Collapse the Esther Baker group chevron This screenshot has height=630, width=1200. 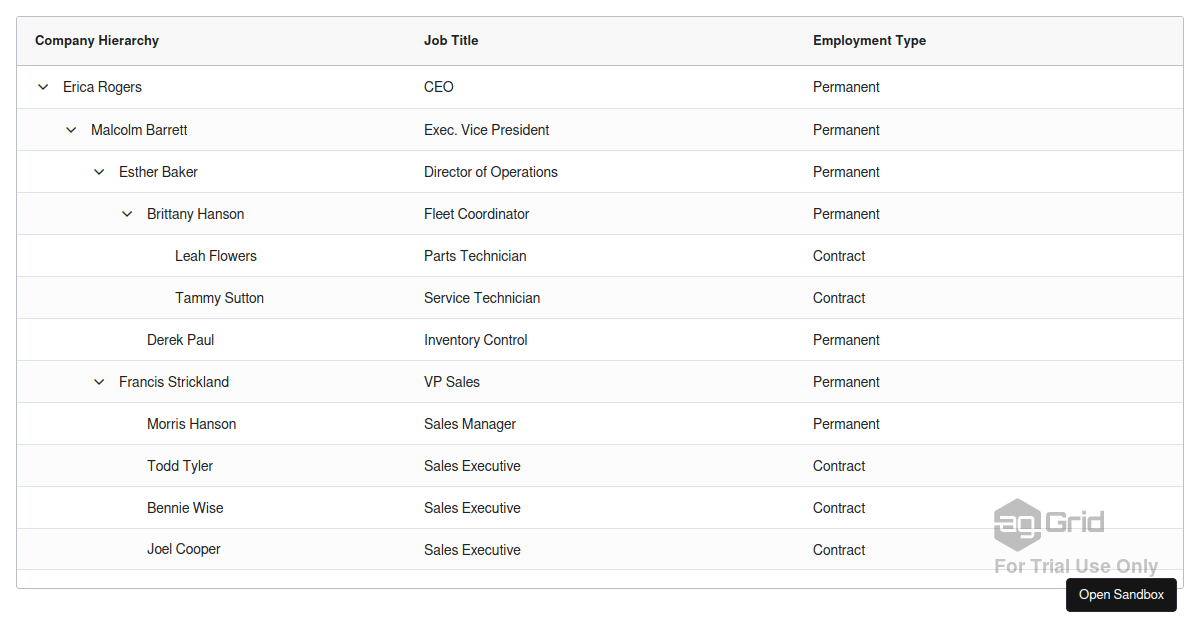tap(99, 172)
